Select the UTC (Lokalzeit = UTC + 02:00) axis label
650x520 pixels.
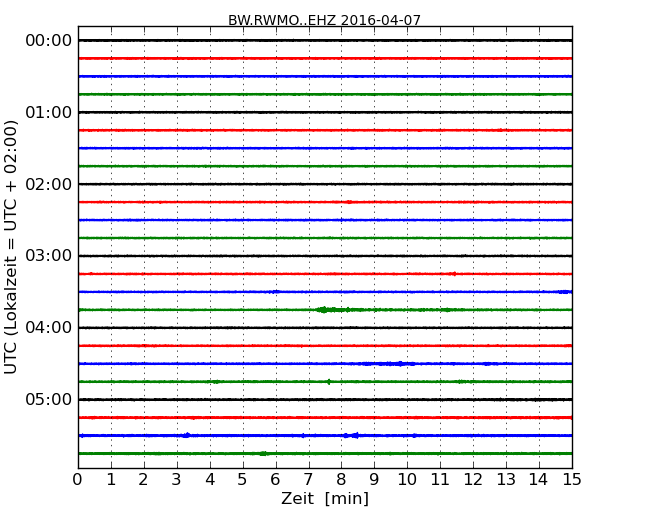(x=11, y=247)
